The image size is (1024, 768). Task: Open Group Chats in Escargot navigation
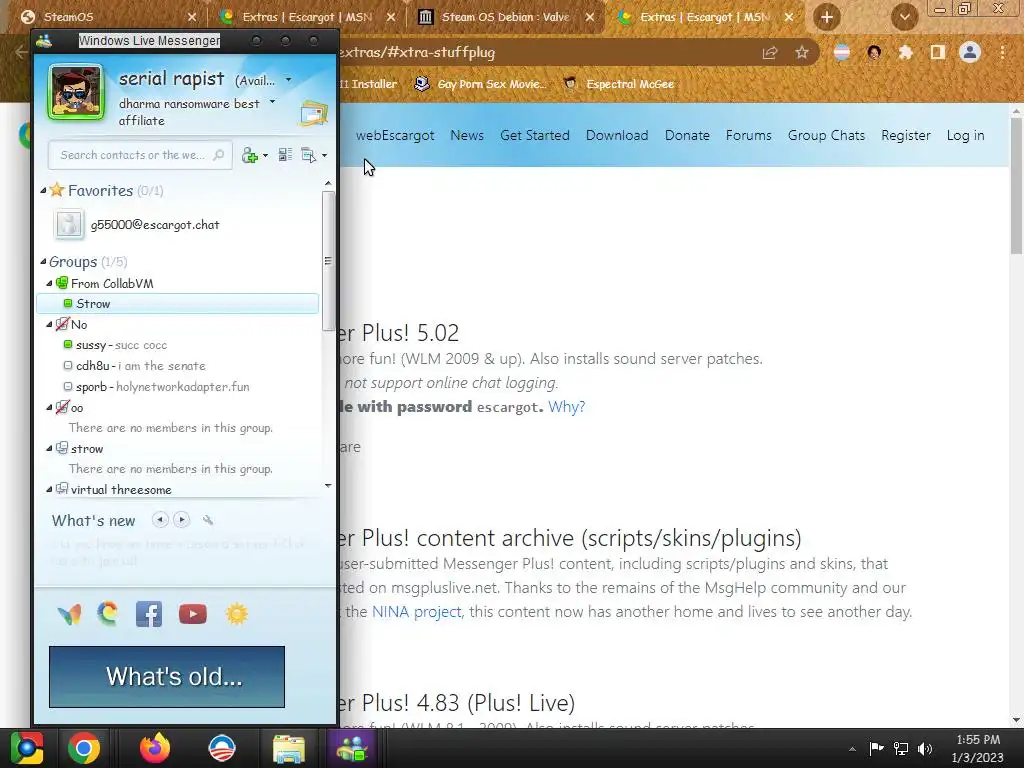826,135
